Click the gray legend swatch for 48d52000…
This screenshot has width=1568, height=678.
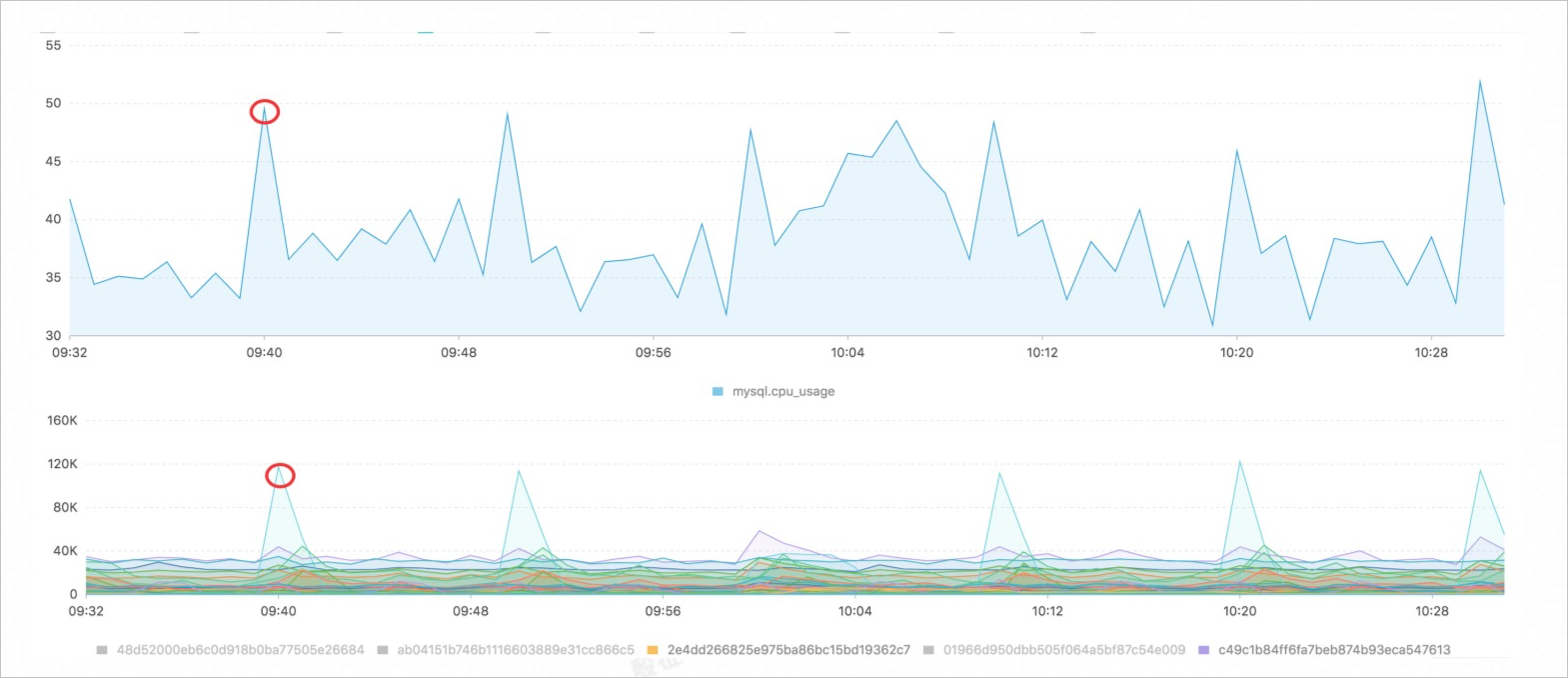click(x=102, y=650)
